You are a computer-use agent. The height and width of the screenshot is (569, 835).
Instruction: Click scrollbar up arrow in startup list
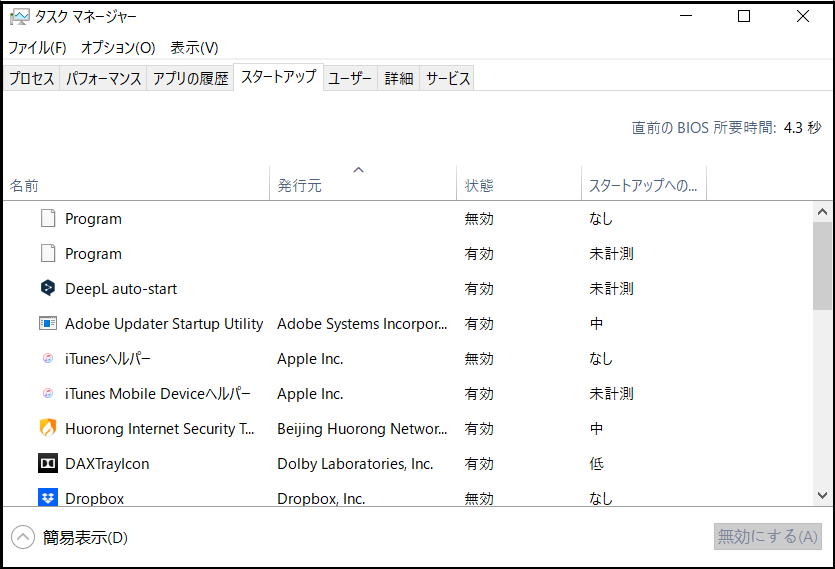click(822, 212)
